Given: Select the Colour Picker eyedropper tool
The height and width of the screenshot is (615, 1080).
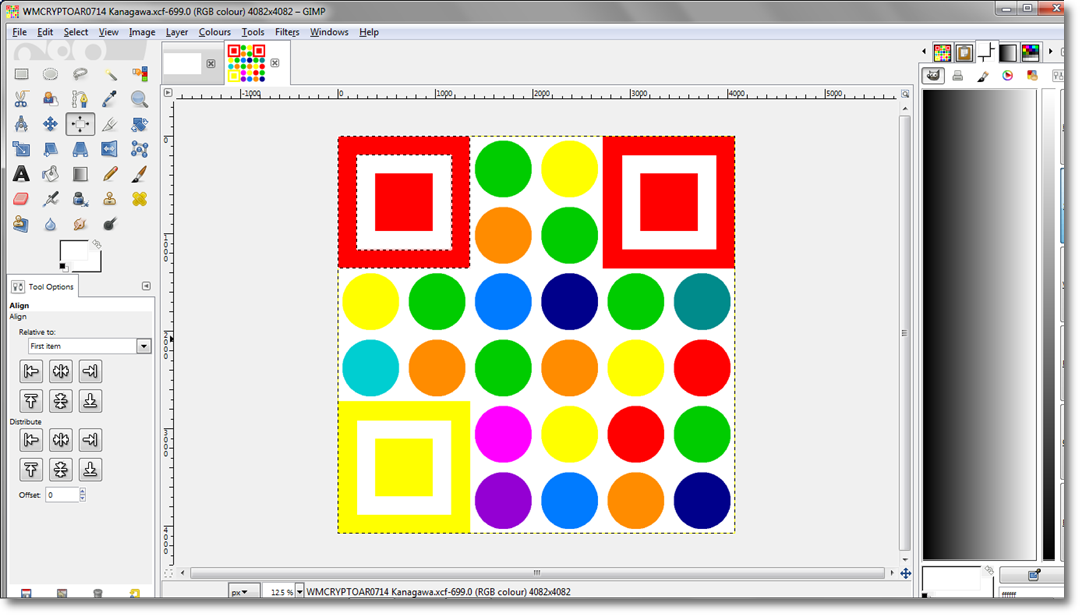Looking at the screenshot, I should [x=110, y=99].
